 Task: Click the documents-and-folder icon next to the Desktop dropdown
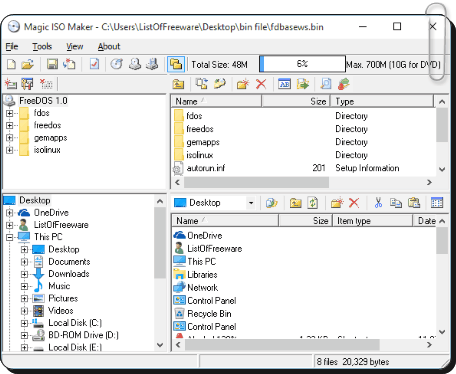tap(272, 203)
